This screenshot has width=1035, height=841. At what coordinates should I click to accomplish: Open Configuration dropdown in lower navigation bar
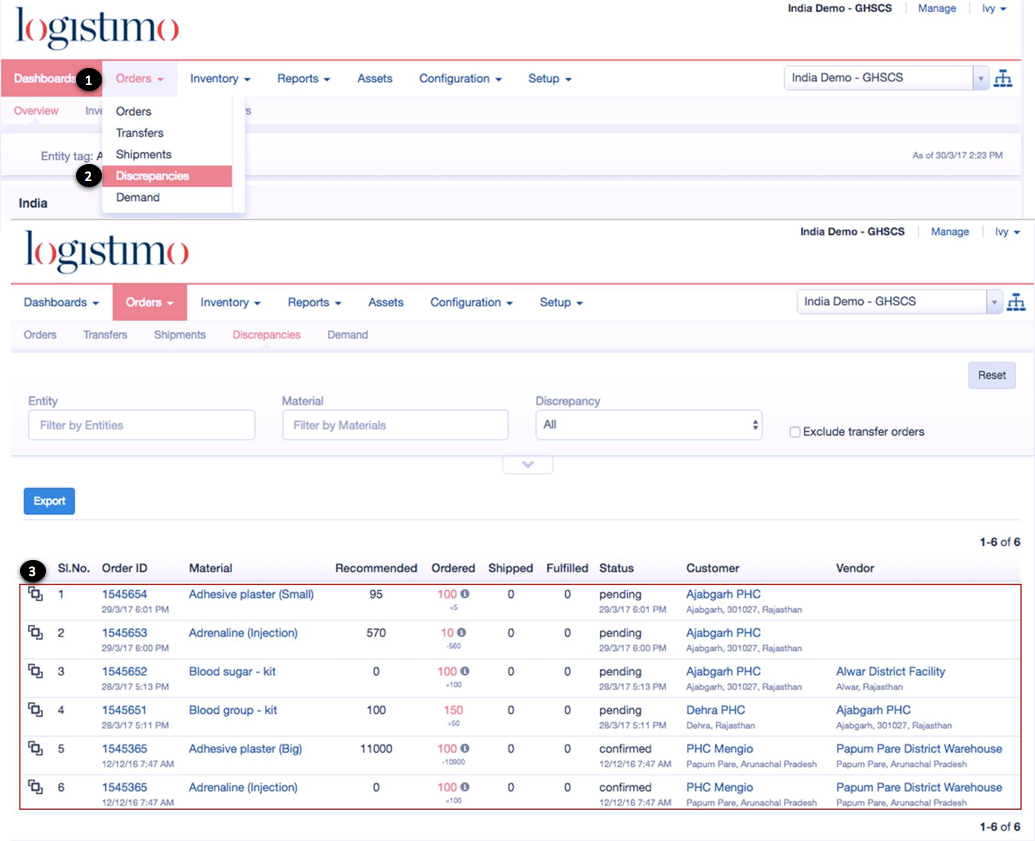click(x=471, y=302)
